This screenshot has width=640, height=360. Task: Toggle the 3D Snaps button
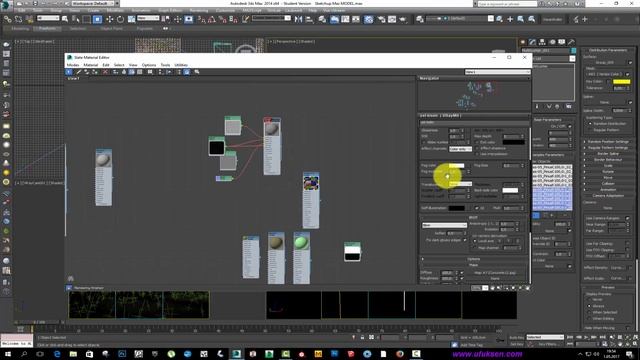[x=202, y=19]
